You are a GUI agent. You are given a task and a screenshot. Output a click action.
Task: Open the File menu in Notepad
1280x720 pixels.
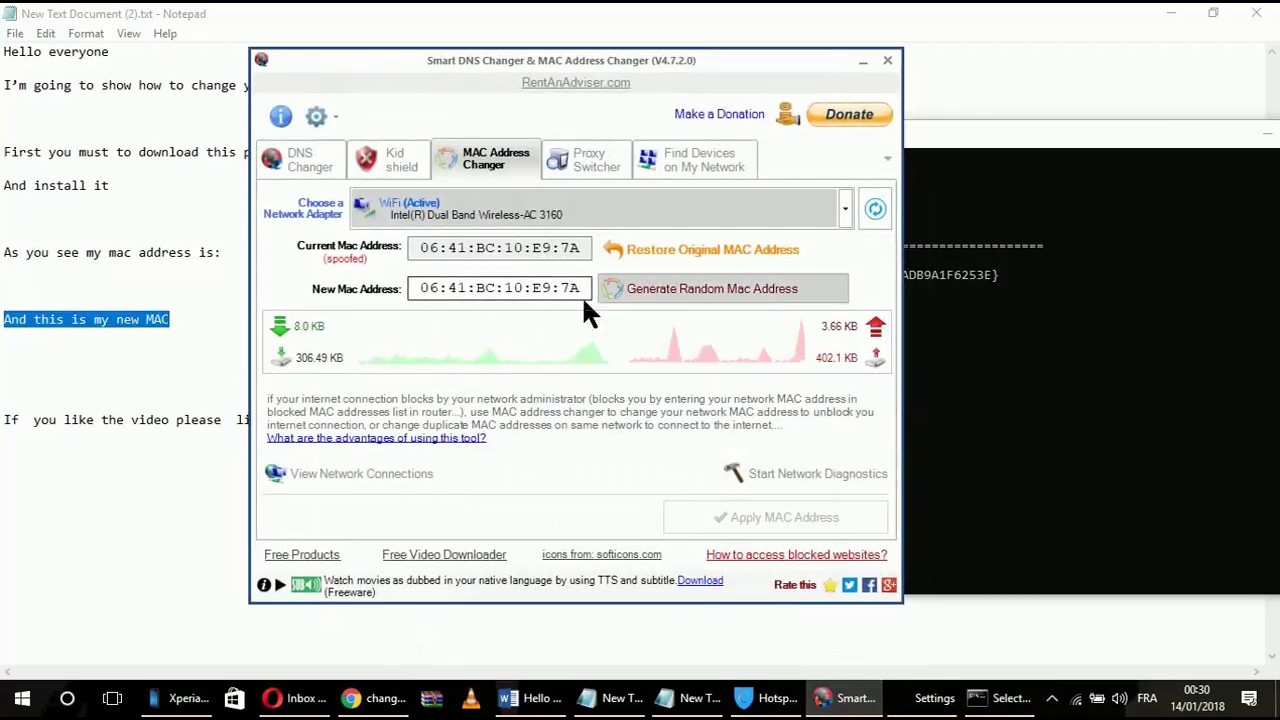coord(15,34)
